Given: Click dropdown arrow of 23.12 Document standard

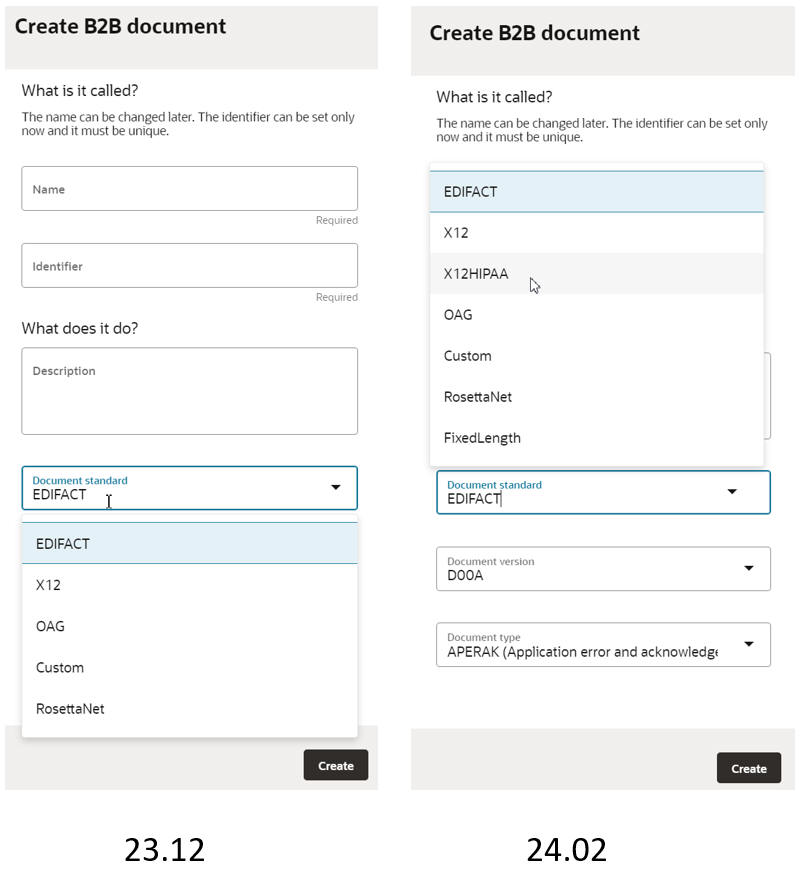Looking at the screenshot, I should click(336, 487).
